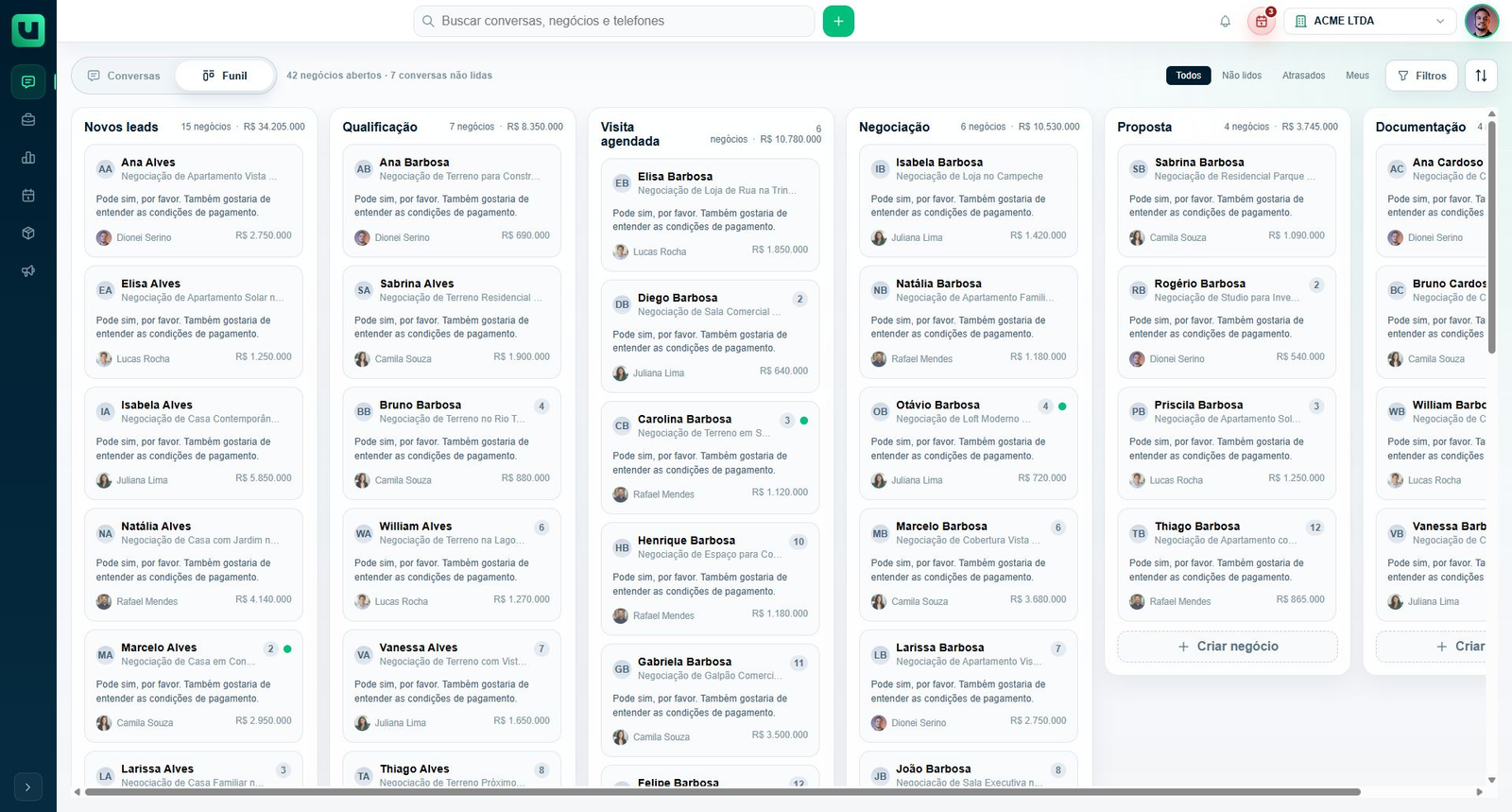Focus the Buscar conversas search field
Image resolution: width=1512 pixels, height=812 pixels.
click(614, 21)
